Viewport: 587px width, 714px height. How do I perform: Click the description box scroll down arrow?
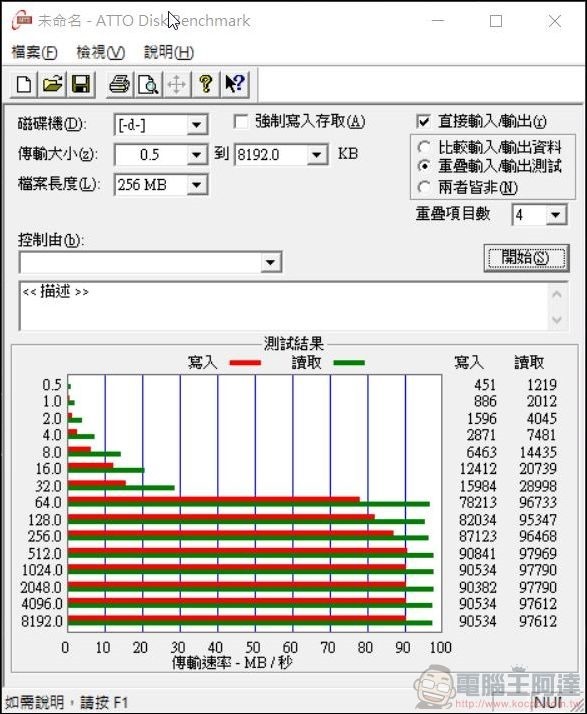(x=556, y=320)
